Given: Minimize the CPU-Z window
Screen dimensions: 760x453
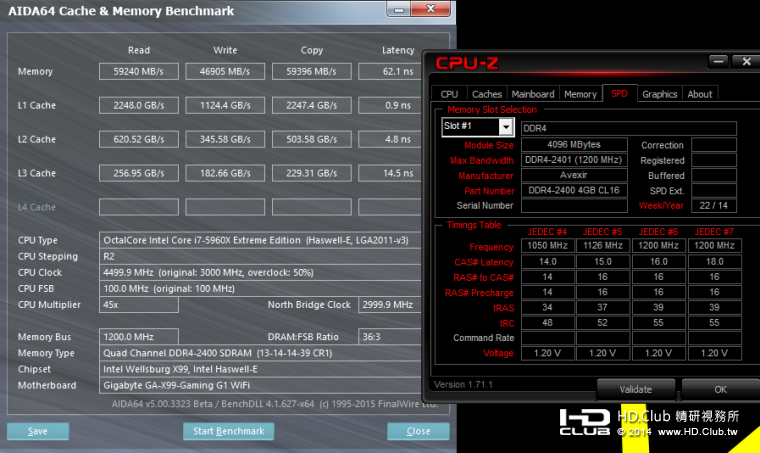Looking at the screenshot, I should pos(716,62).
